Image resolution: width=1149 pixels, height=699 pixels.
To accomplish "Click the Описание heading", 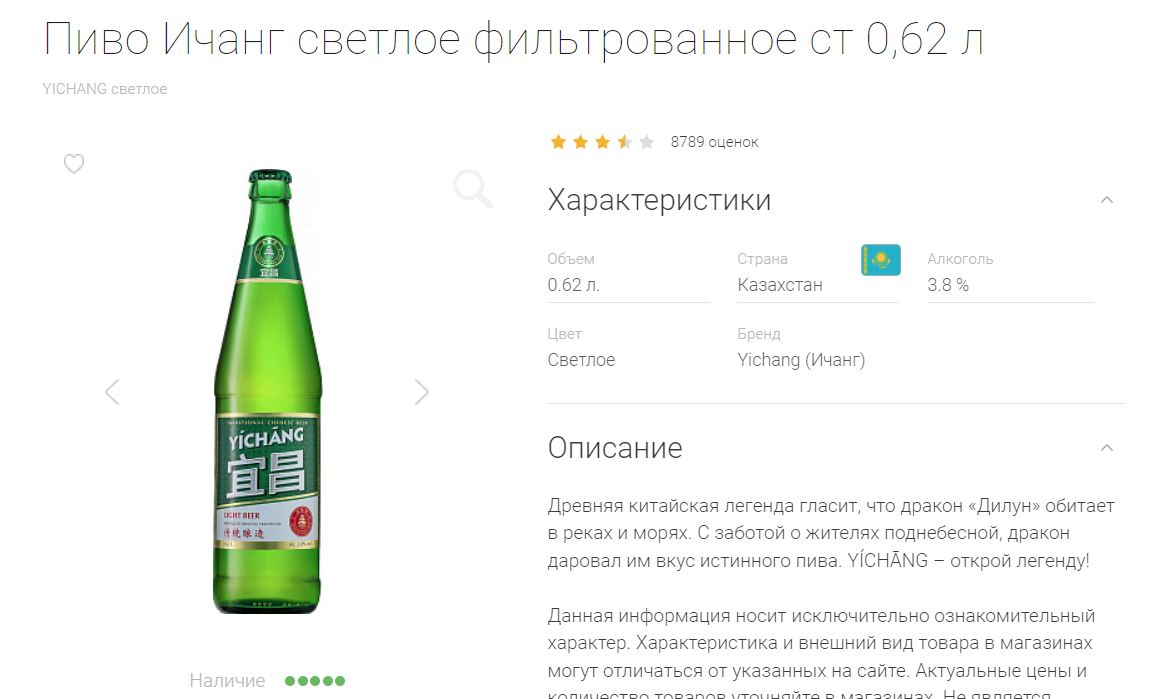I will tap(615, 448).
